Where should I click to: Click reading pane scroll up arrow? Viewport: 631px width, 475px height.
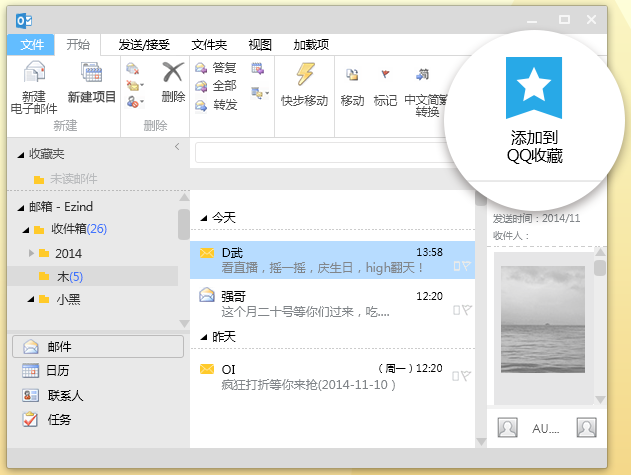600,252
